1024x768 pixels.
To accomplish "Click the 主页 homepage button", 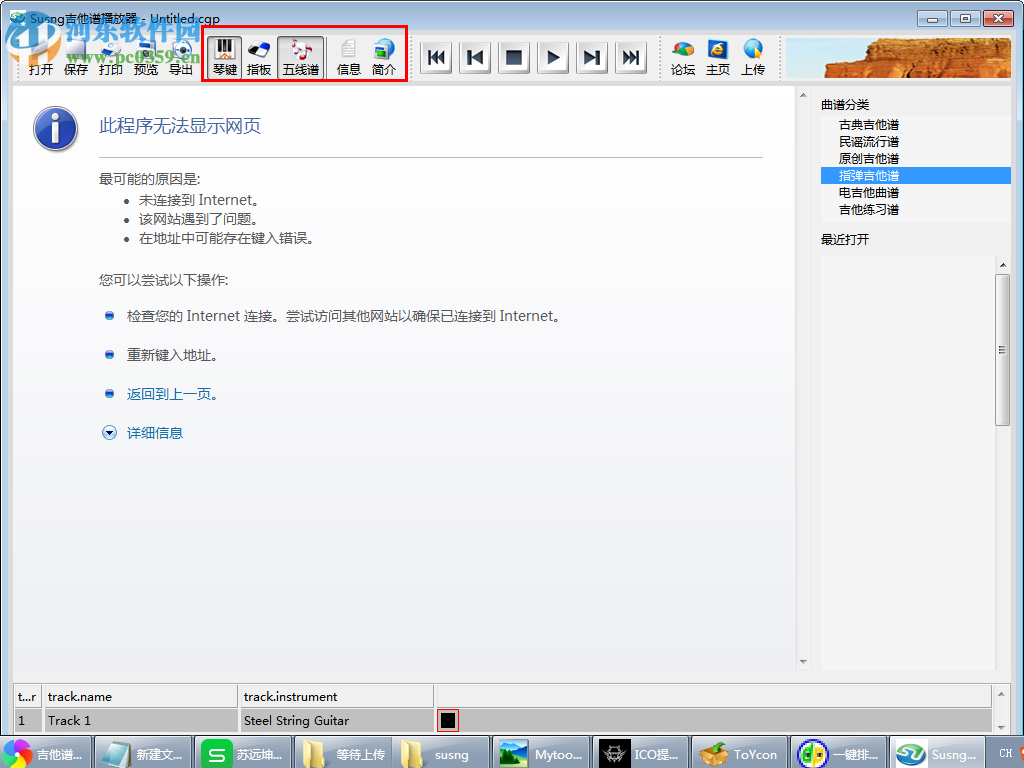I will coord(718,57).
